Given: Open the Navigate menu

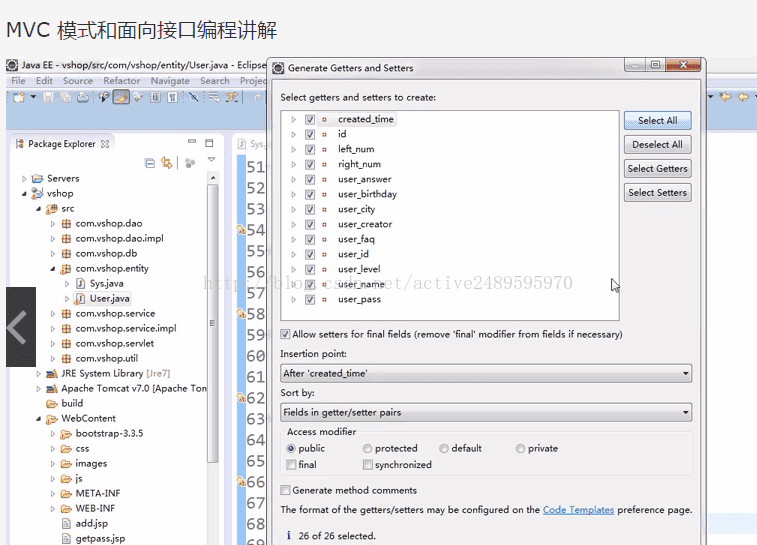Looking at the screenshot, I should pyautogui.click(x=170, y=81).
